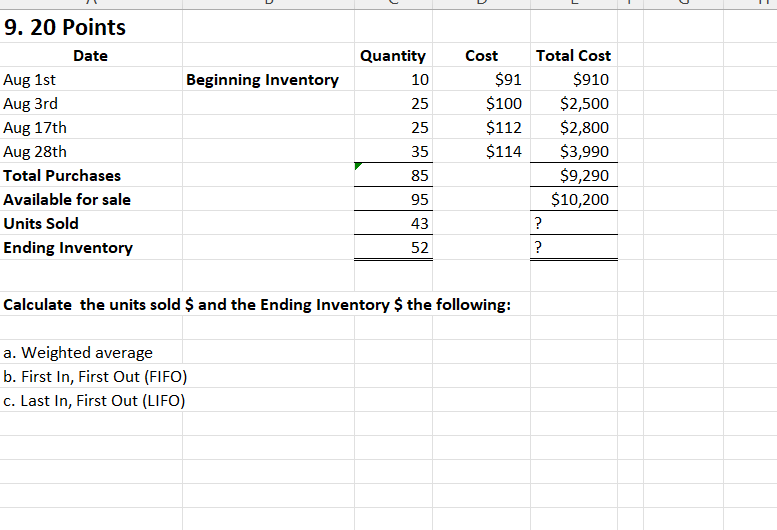Select the $114 cost cell
Image resolution: width=777 pixels, height=530 pixels.
tap(481, 151)
